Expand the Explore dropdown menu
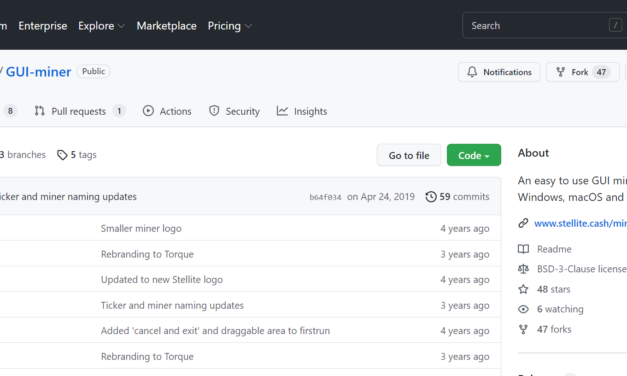The image size is (627, 376). point(102,26)
